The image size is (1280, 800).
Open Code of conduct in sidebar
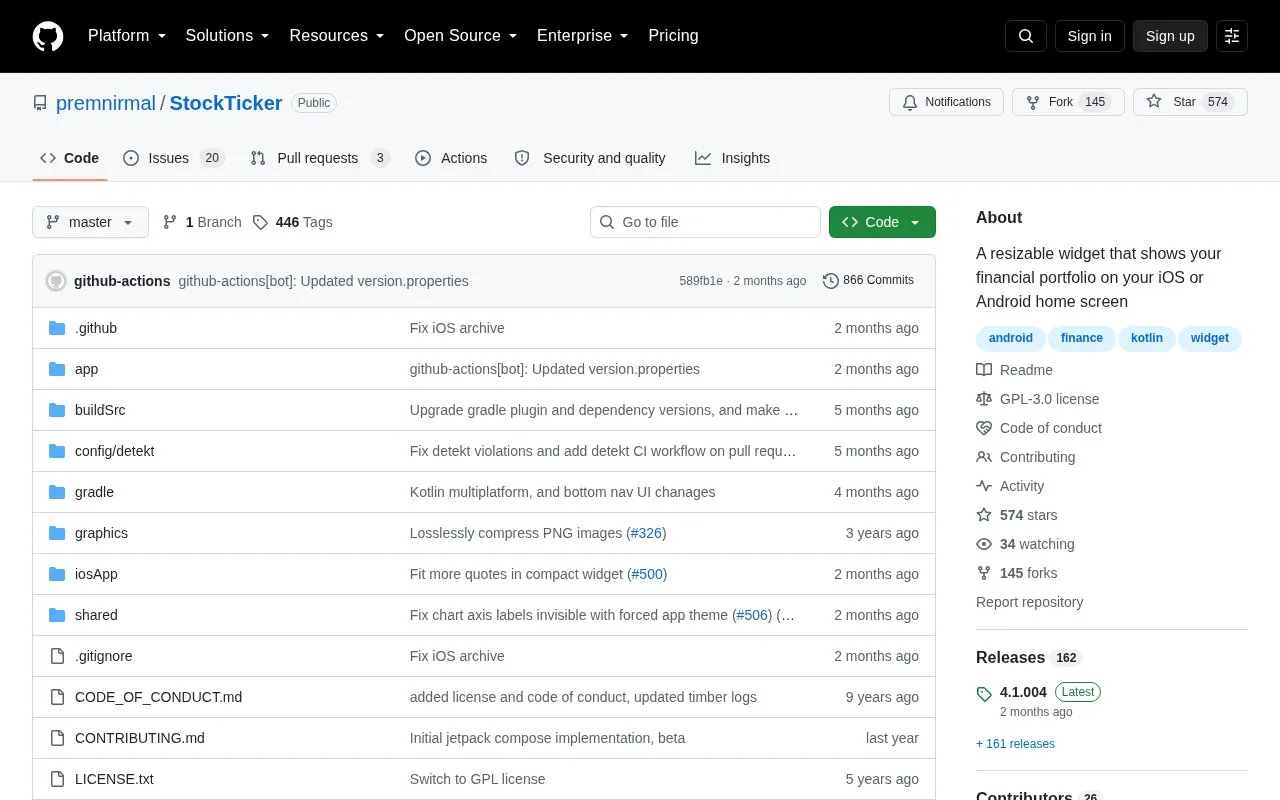1039,428
